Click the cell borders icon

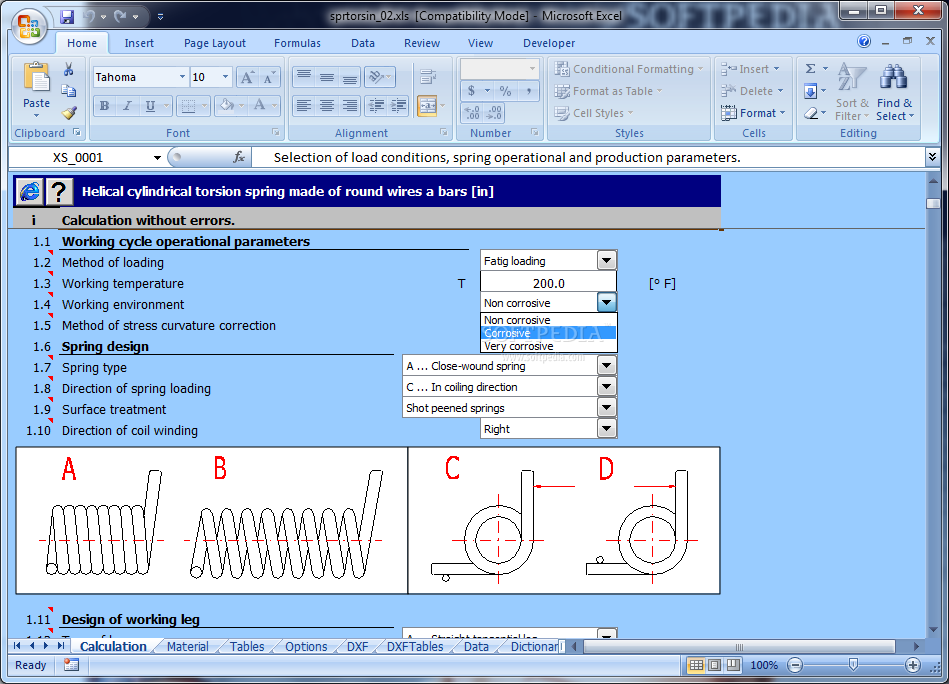click(x=188, y=106)
